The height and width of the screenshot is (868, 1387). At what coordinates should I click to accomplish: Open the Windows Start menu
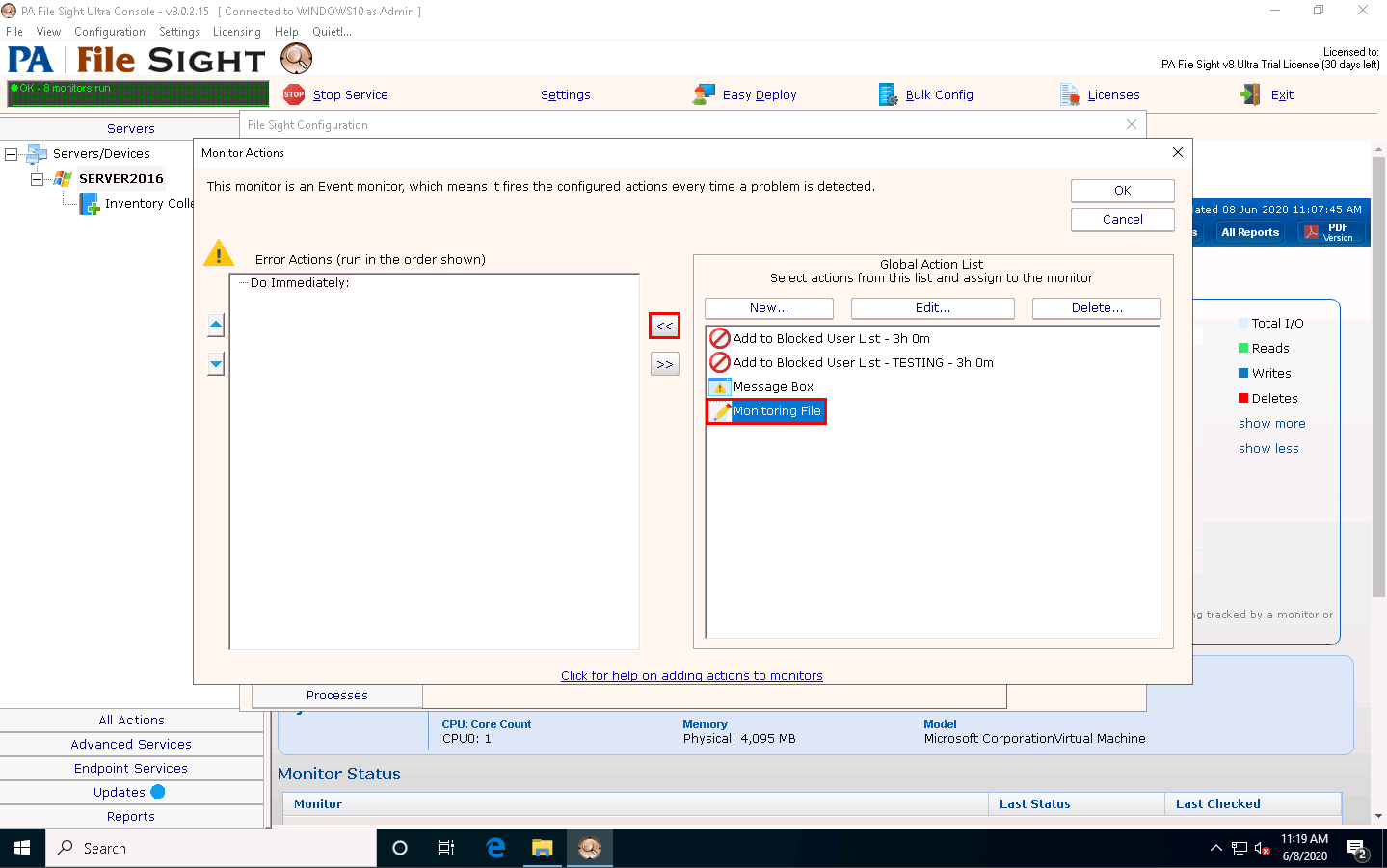point(22,848)
